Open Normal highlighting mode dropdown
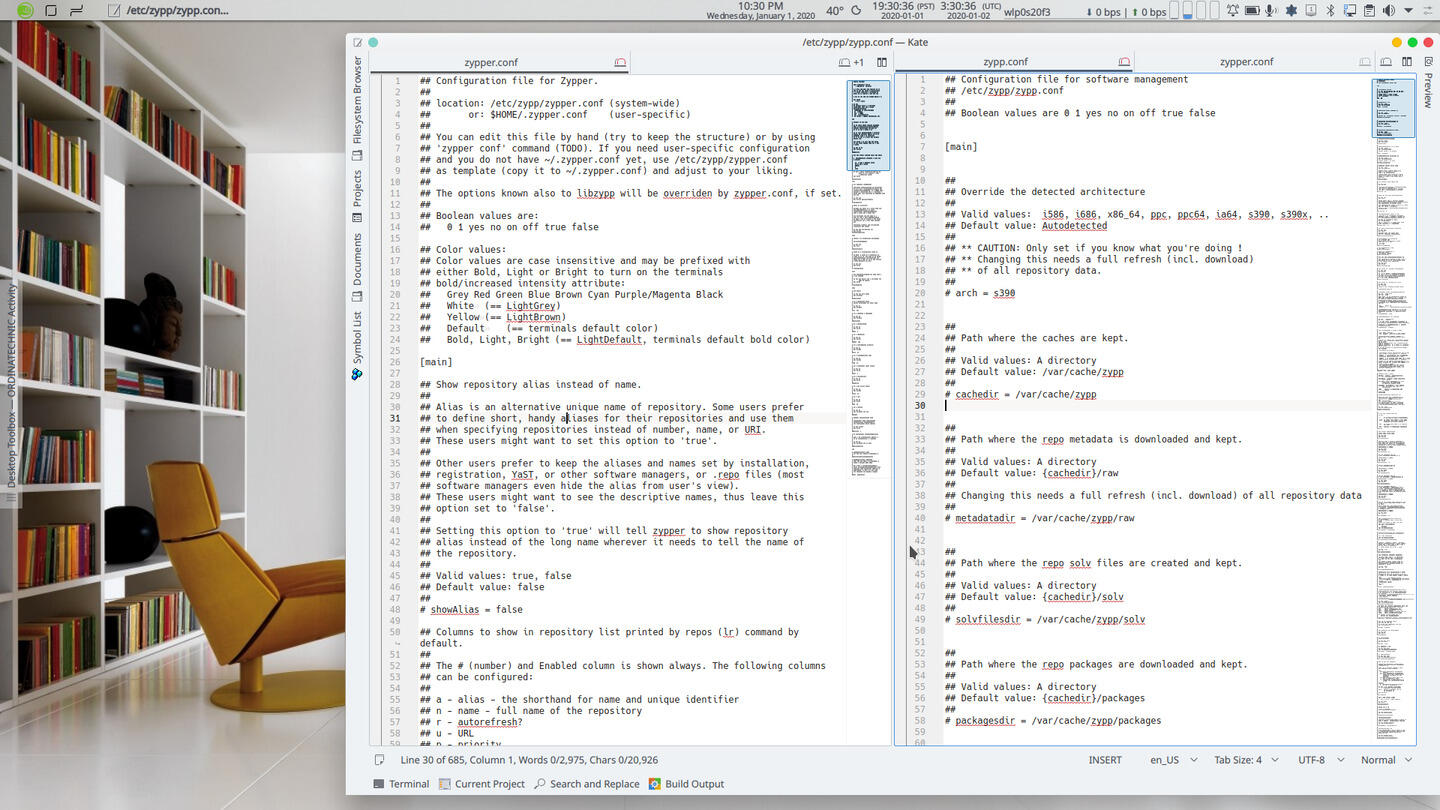 tap(1385, 760)
